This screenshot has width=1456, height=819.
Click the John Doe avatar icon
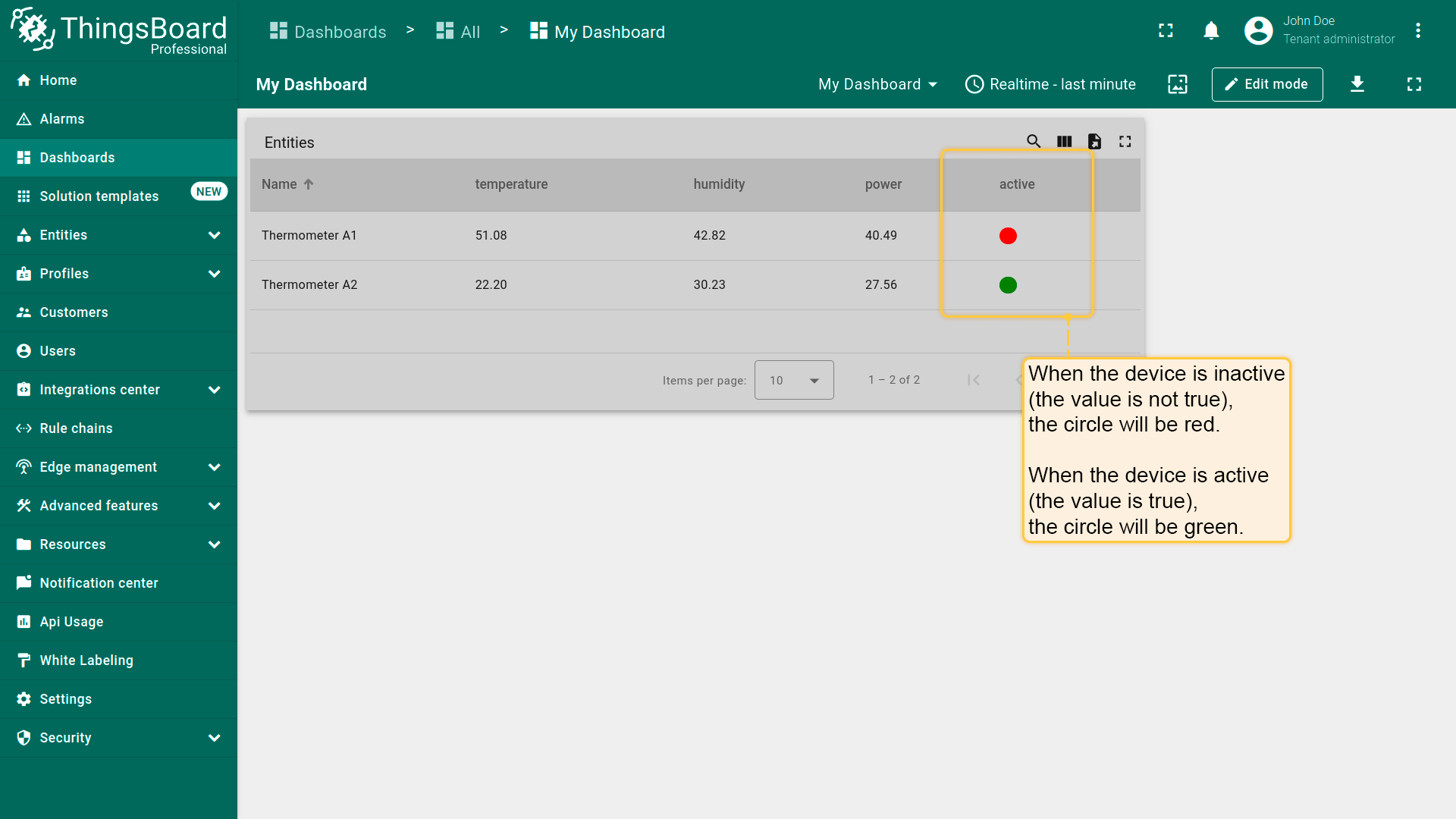pos(1258,31)
